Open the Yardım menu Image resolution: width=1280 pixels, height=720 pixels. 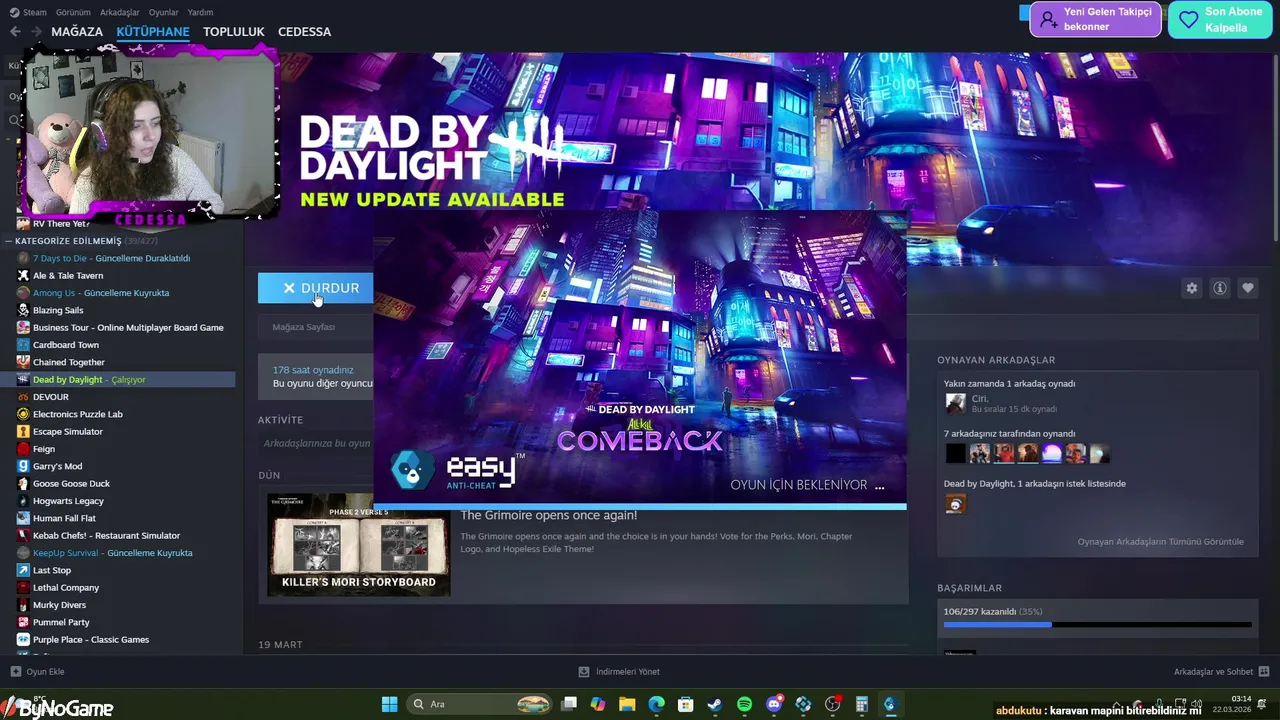[200, 12]
